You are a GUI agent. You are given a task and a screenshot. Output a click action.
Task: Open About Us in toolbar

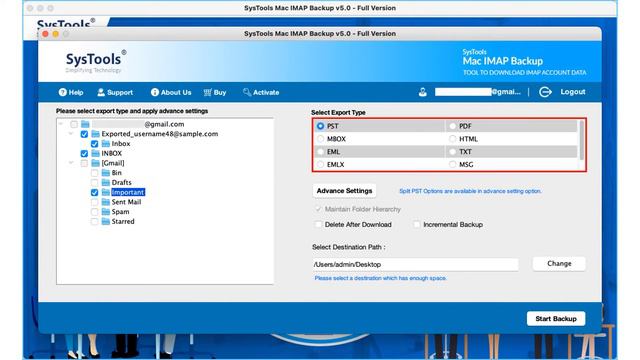point(171,92)
